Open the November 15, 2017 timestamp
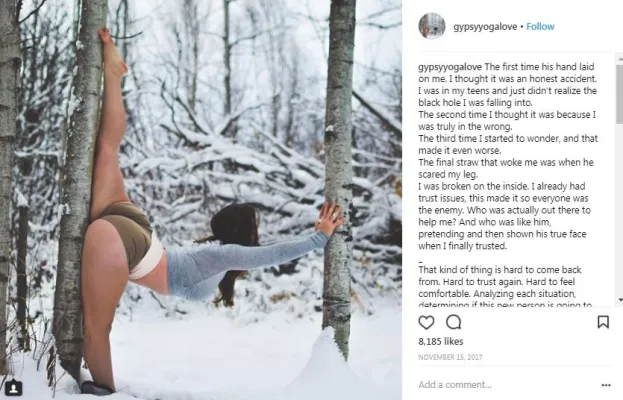This screenshot has height=400, width=623. coord(450,357)
